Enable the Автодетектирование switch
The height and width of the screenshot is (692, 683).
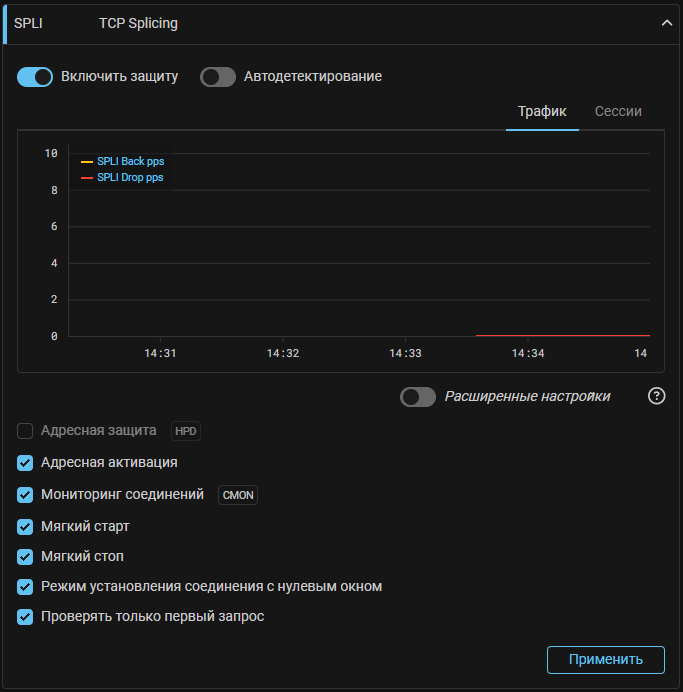(218, 77)
